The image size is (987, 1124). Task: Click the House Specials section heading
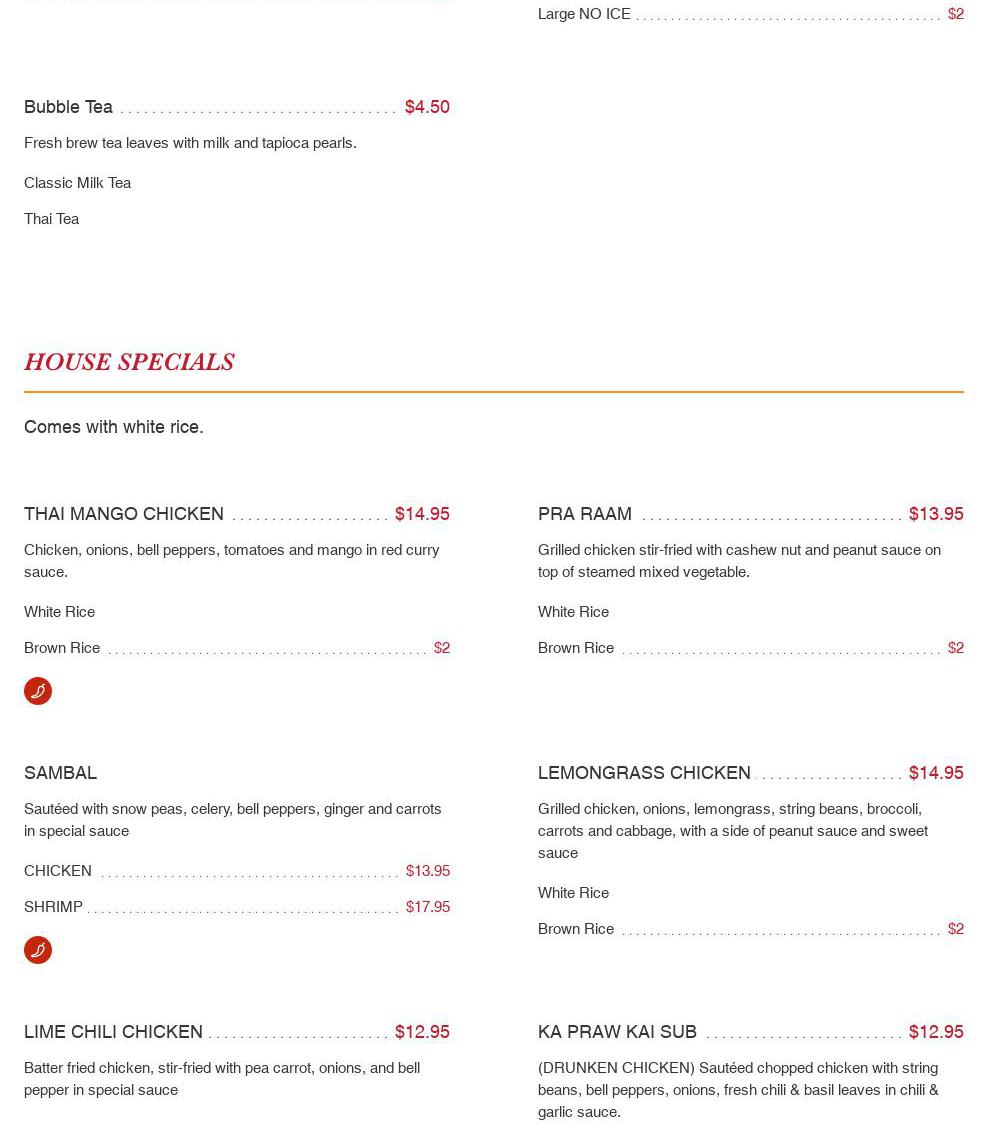coord(129,362)
